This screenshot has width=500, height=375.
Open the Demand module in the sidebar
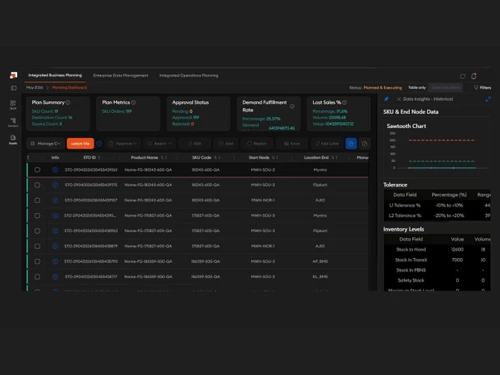point(13,122)
